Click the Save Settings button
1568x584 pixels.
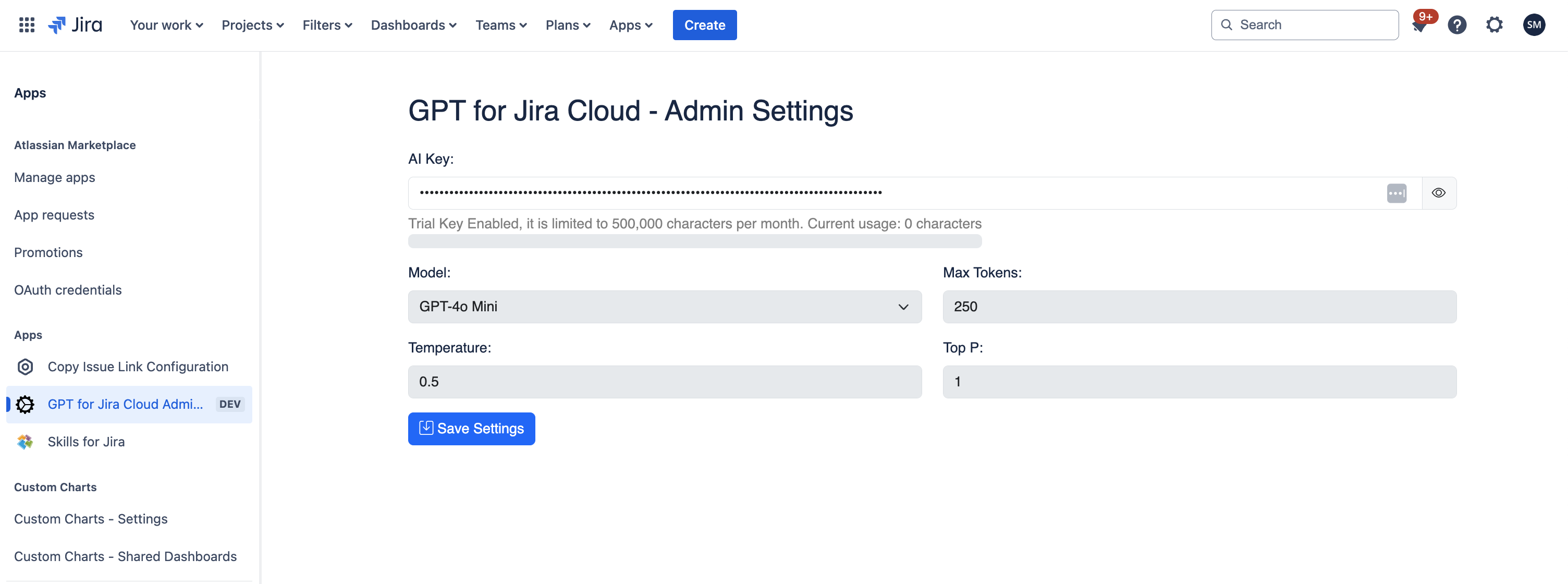click(x=471, y=429)
